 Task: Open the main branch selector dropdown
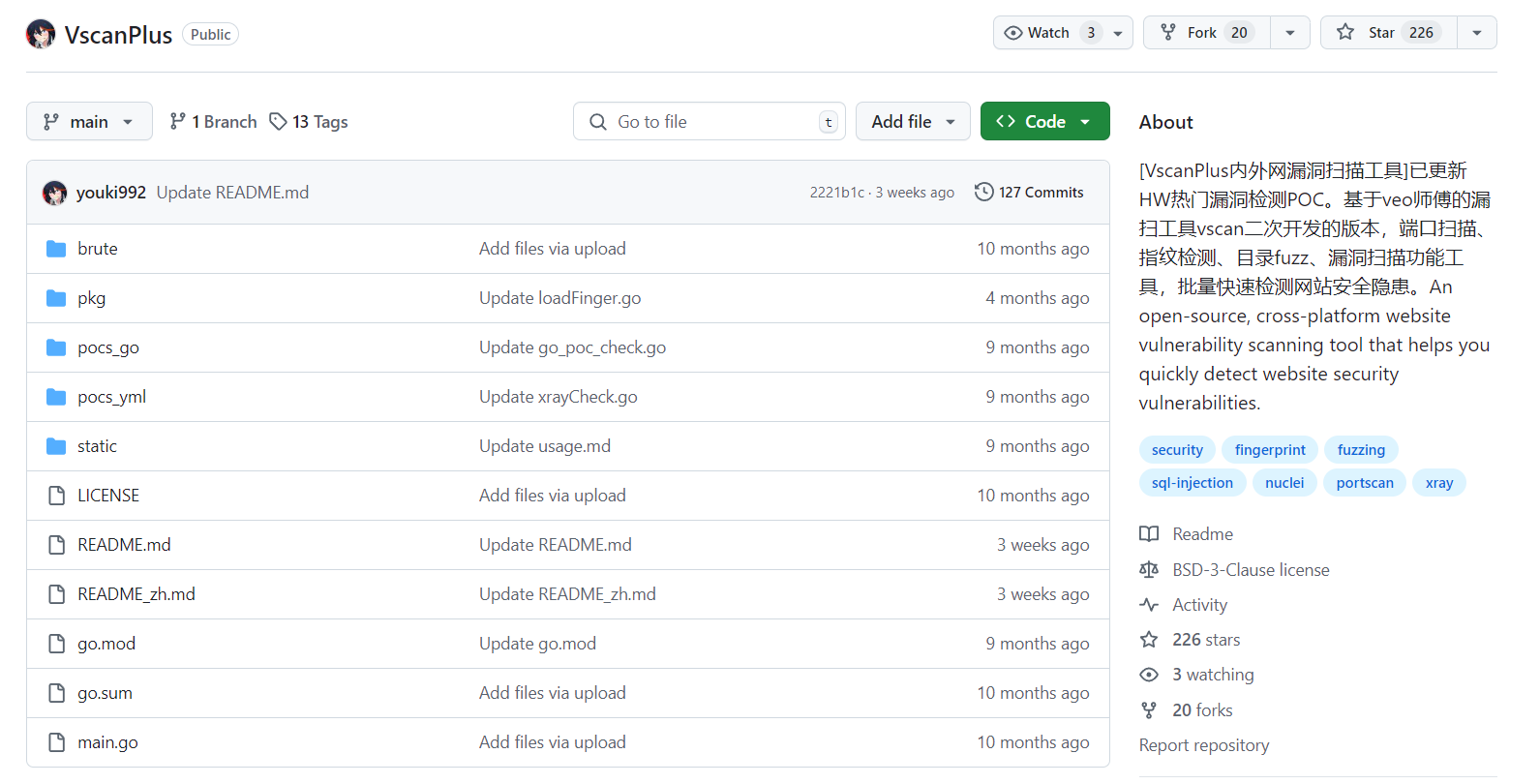tap(89, 121)
